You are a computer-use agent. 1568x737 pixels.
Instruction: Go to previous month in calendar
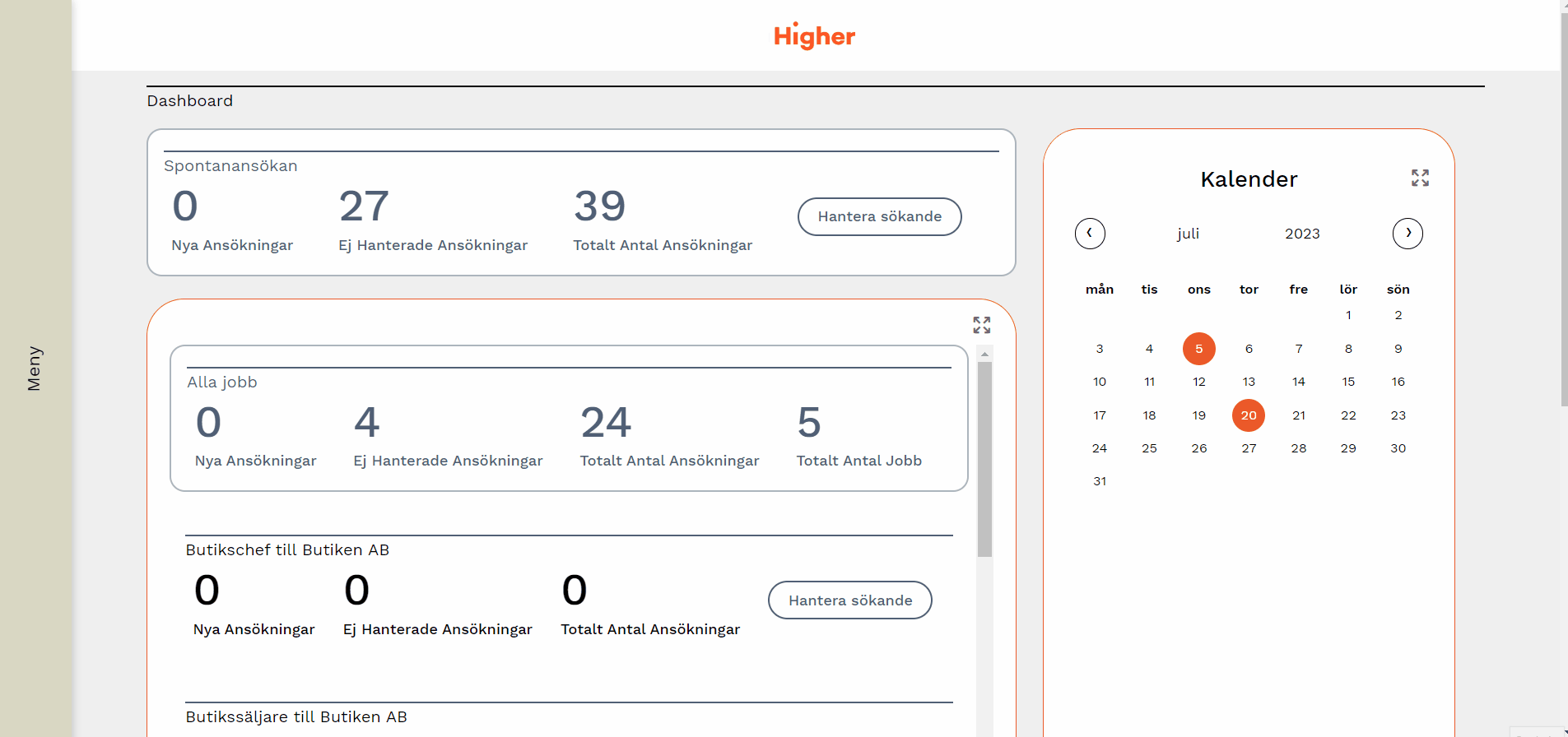(x=1090, y=234)
